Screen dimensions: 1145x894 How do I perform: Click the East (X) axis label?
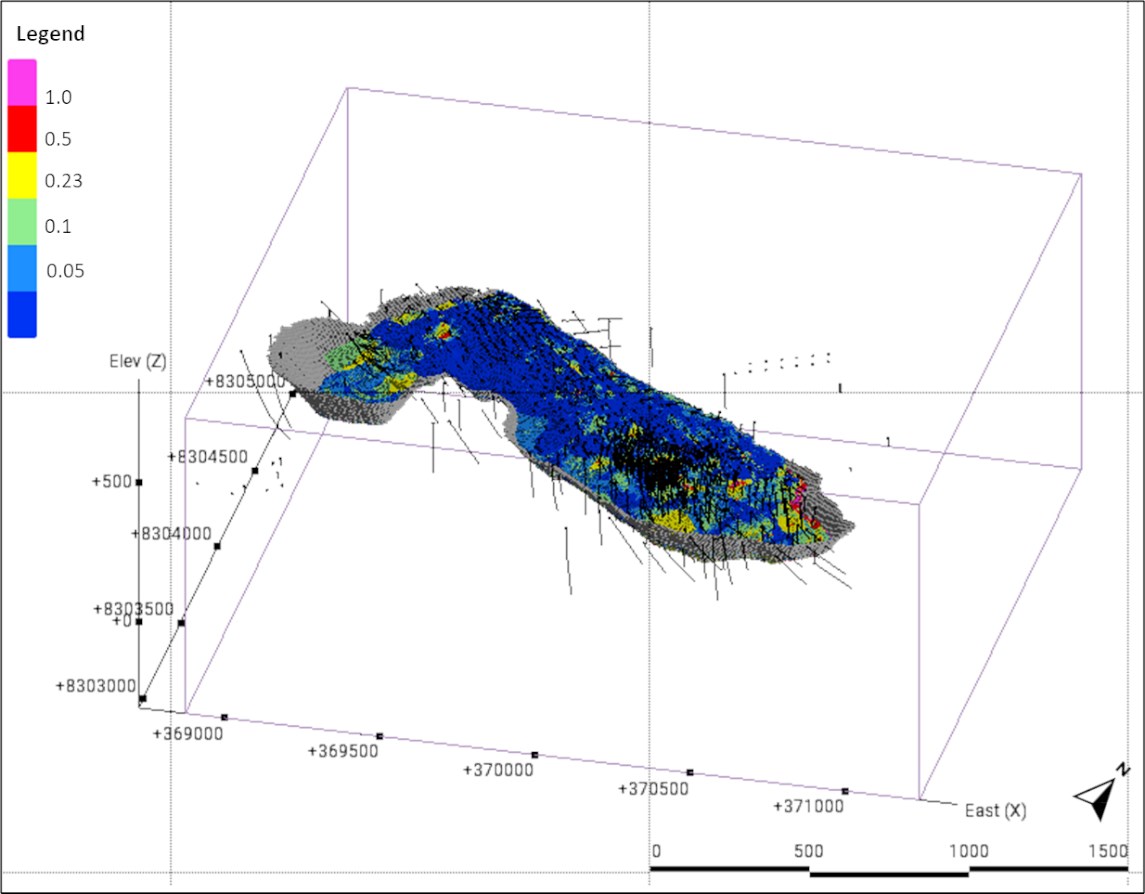[995, 810]
